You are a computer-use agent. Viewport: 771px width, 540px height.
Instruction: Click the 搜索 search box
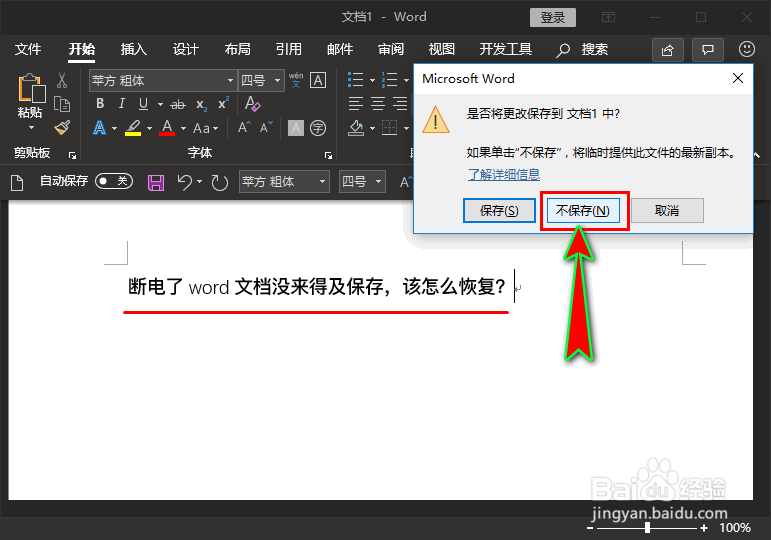(x=582, y=50)
